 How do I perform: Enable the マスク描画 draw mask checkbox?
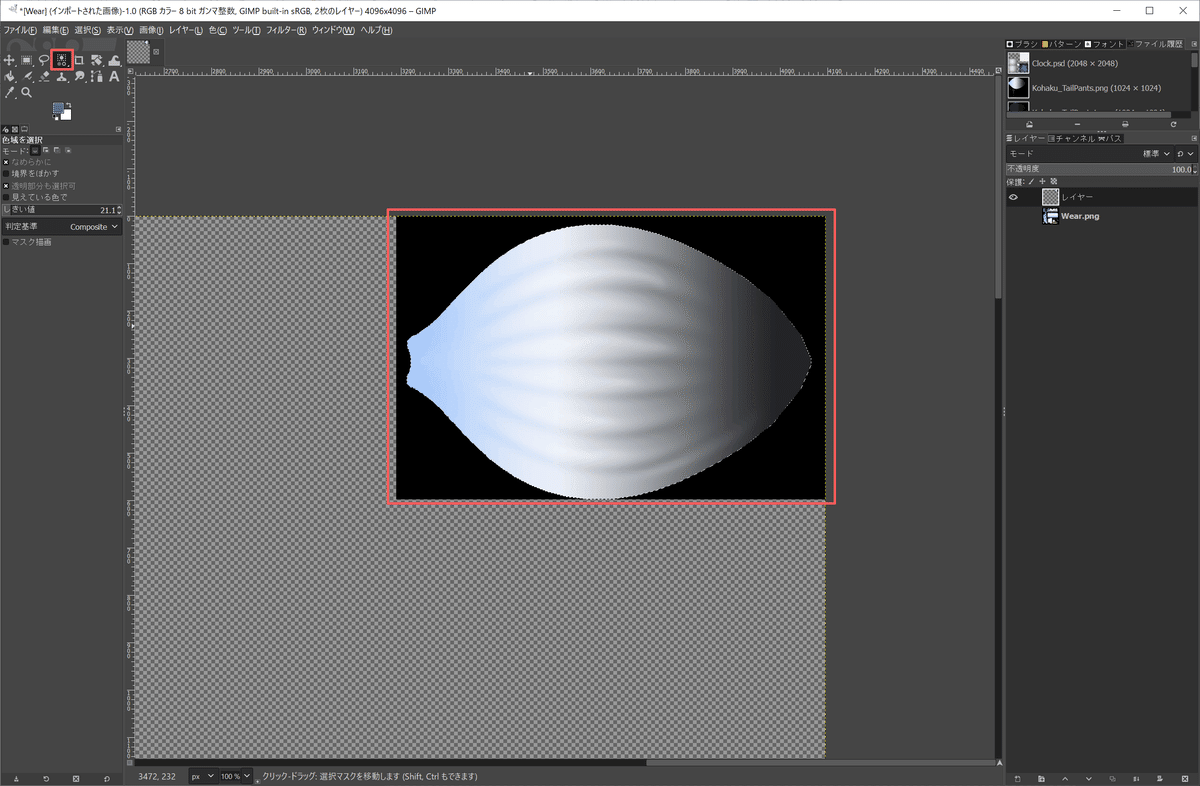coord(6,242)
